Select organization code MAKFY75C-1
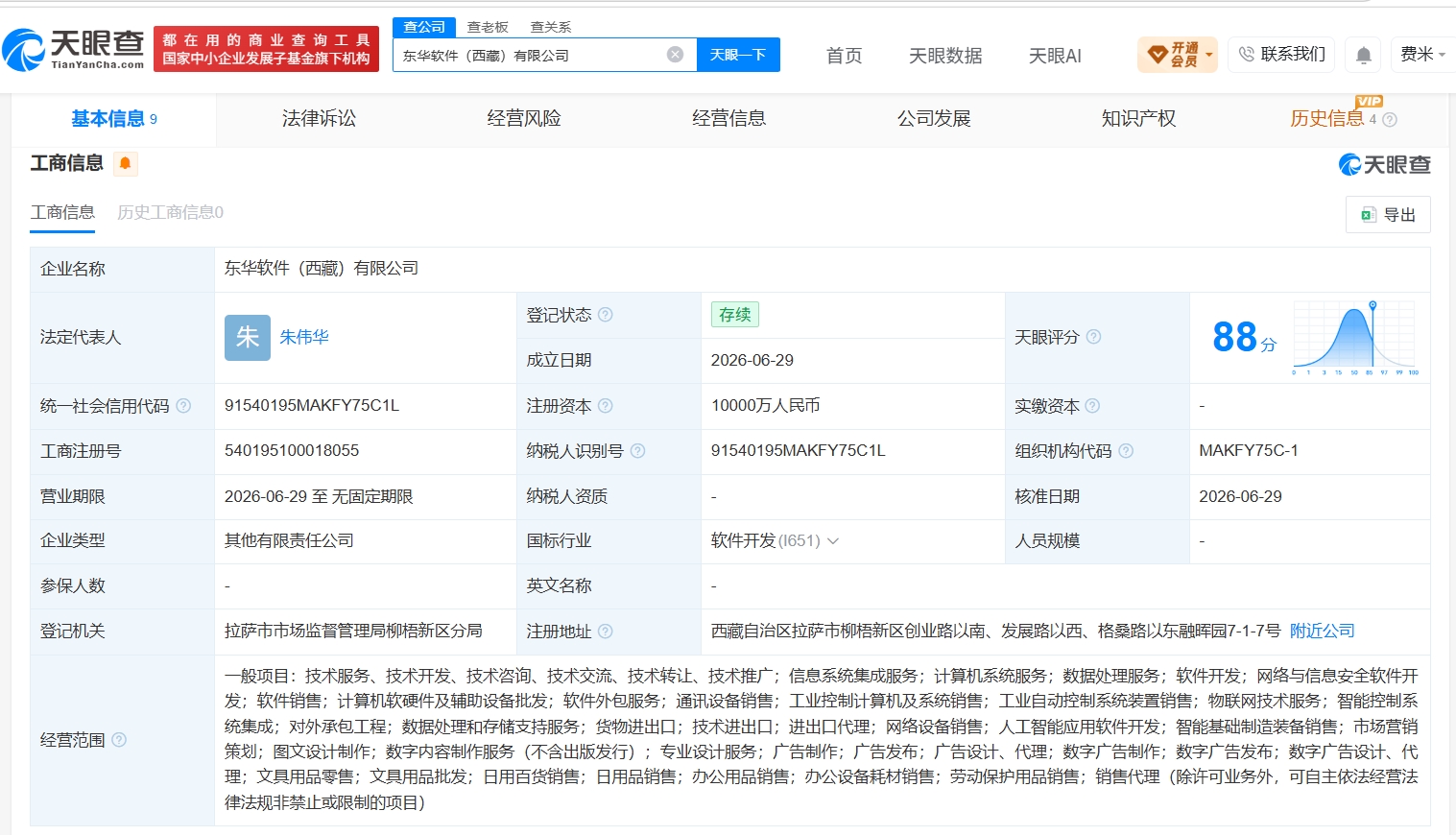The width and height of the screenshot is (1456, 835). 1249,451
